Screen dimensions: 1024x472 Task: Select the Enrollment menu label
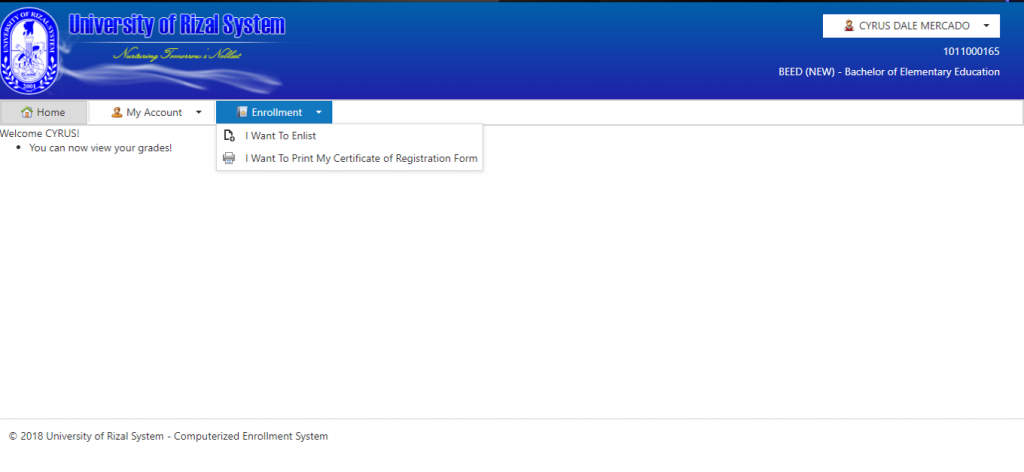pyautogui.click(x=277, y=112)
